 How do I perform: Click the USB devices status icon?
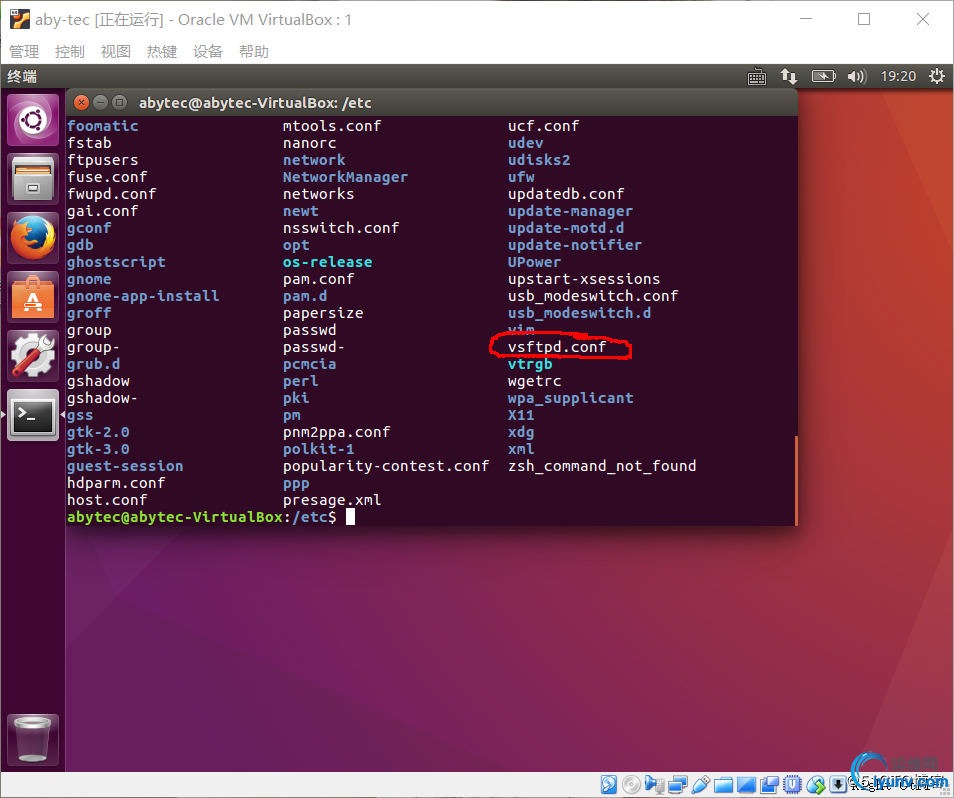701,784
